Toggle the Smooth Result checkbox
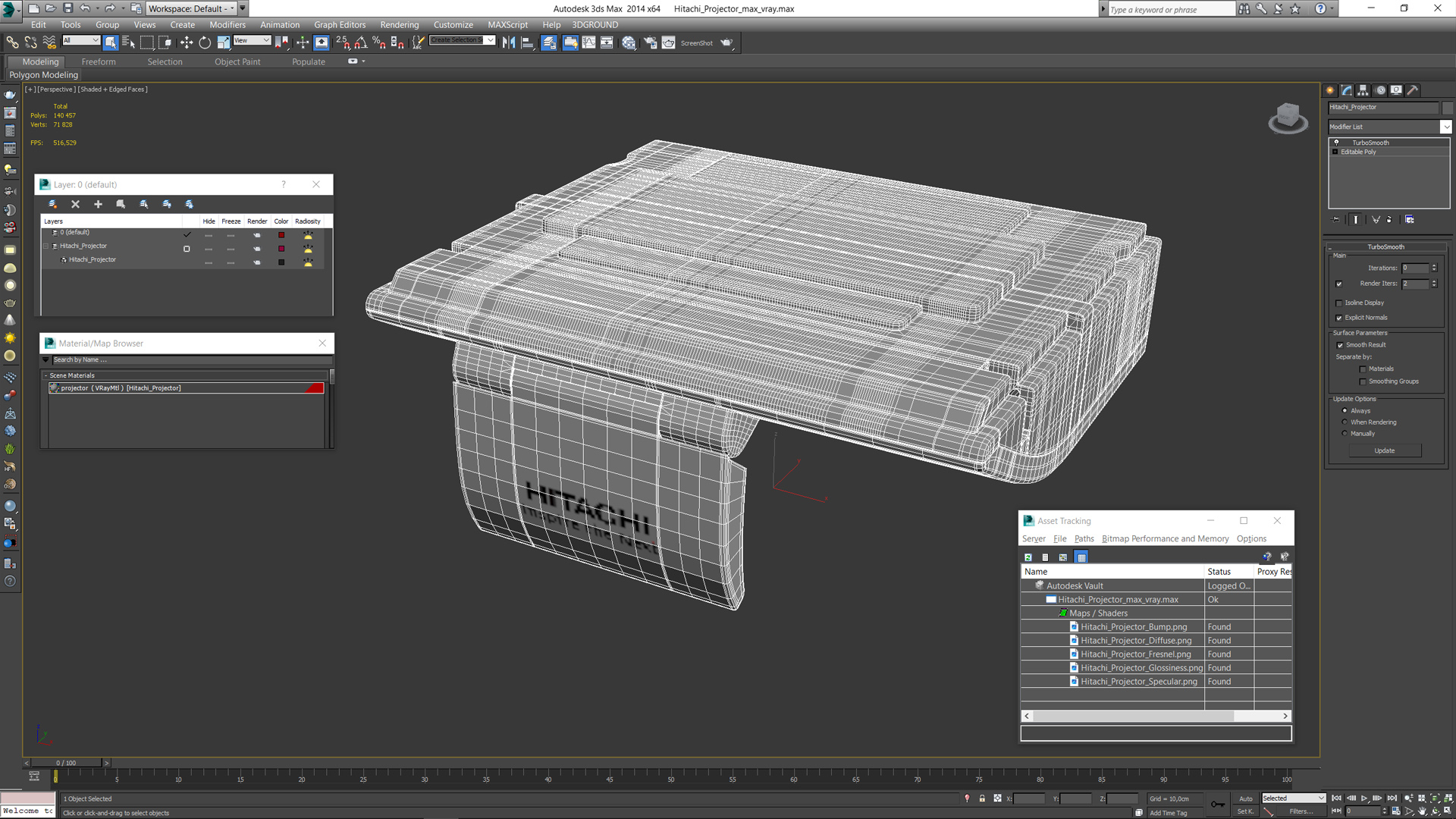This screenshot has width=1456, height=819. pyautogui.click(x=1340, y=345)
